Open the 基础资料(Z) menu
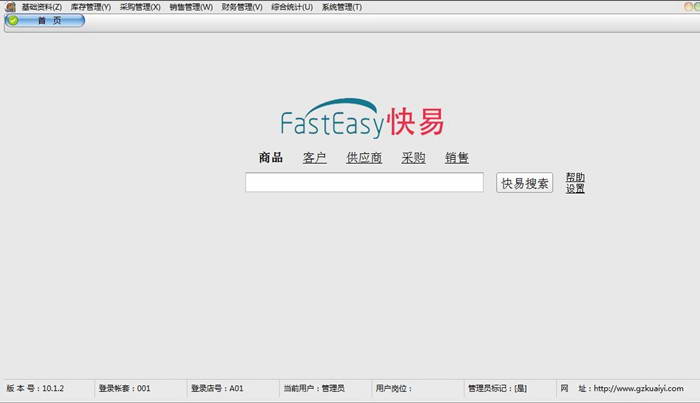The image size is (700, 403). click(42, 7)
